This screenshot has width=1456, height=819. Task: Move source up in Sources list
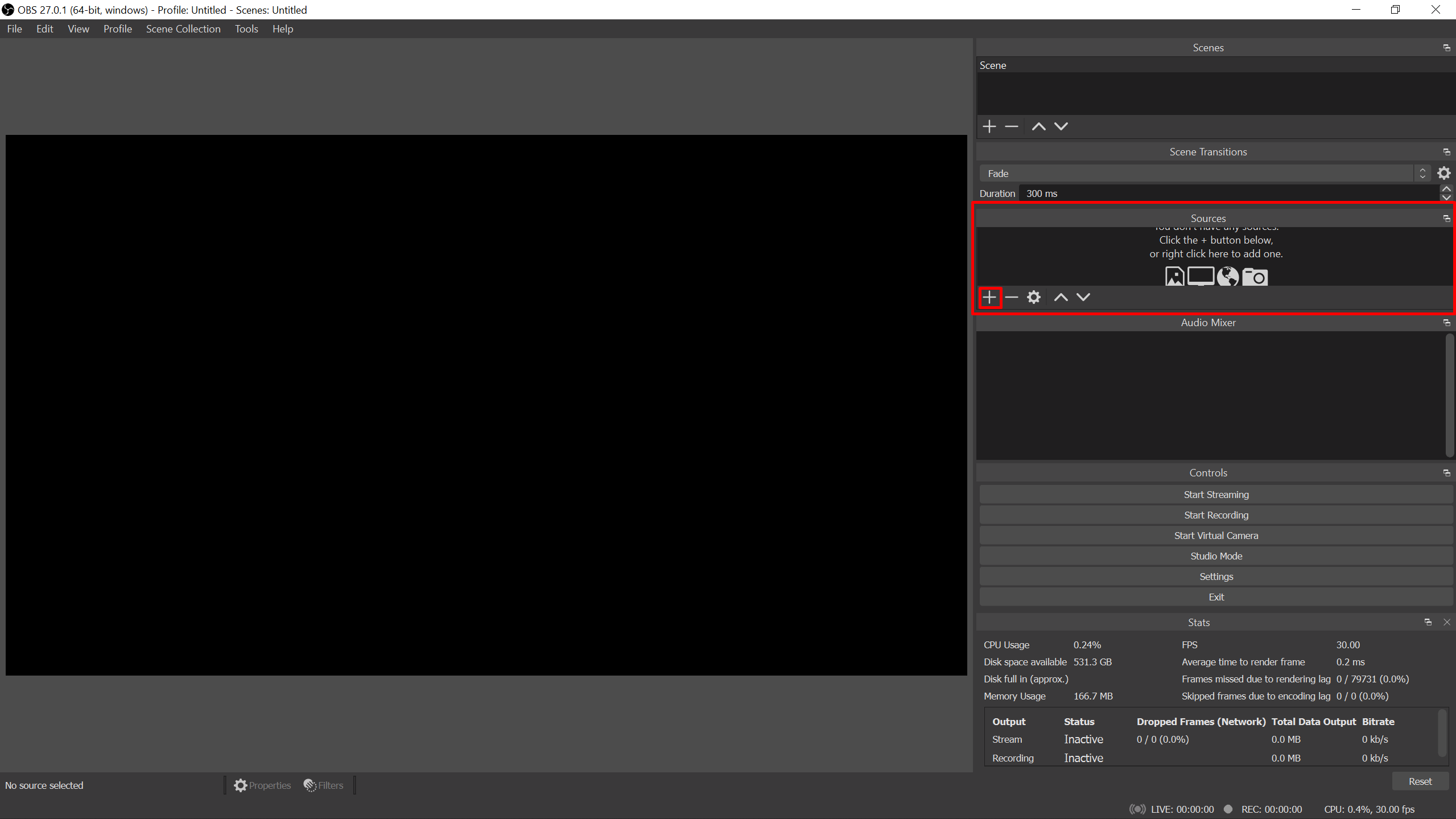point(1061,297)
